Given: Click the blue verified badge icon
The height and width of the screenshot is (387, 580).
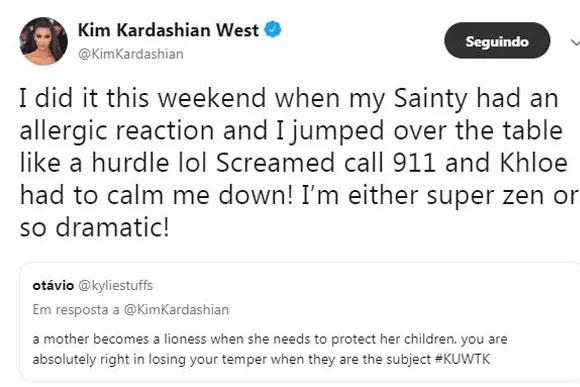Looking at the screenshot, I should pos(273,30).
